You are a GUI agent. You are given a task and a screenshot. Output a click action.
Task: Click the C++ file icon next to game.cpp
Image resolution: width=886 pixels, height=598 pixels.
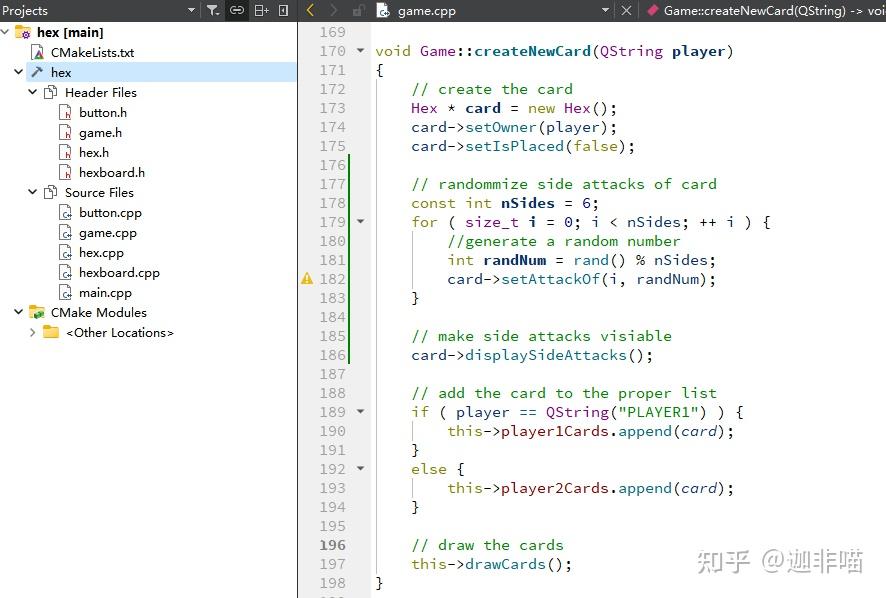click(384, 11)
